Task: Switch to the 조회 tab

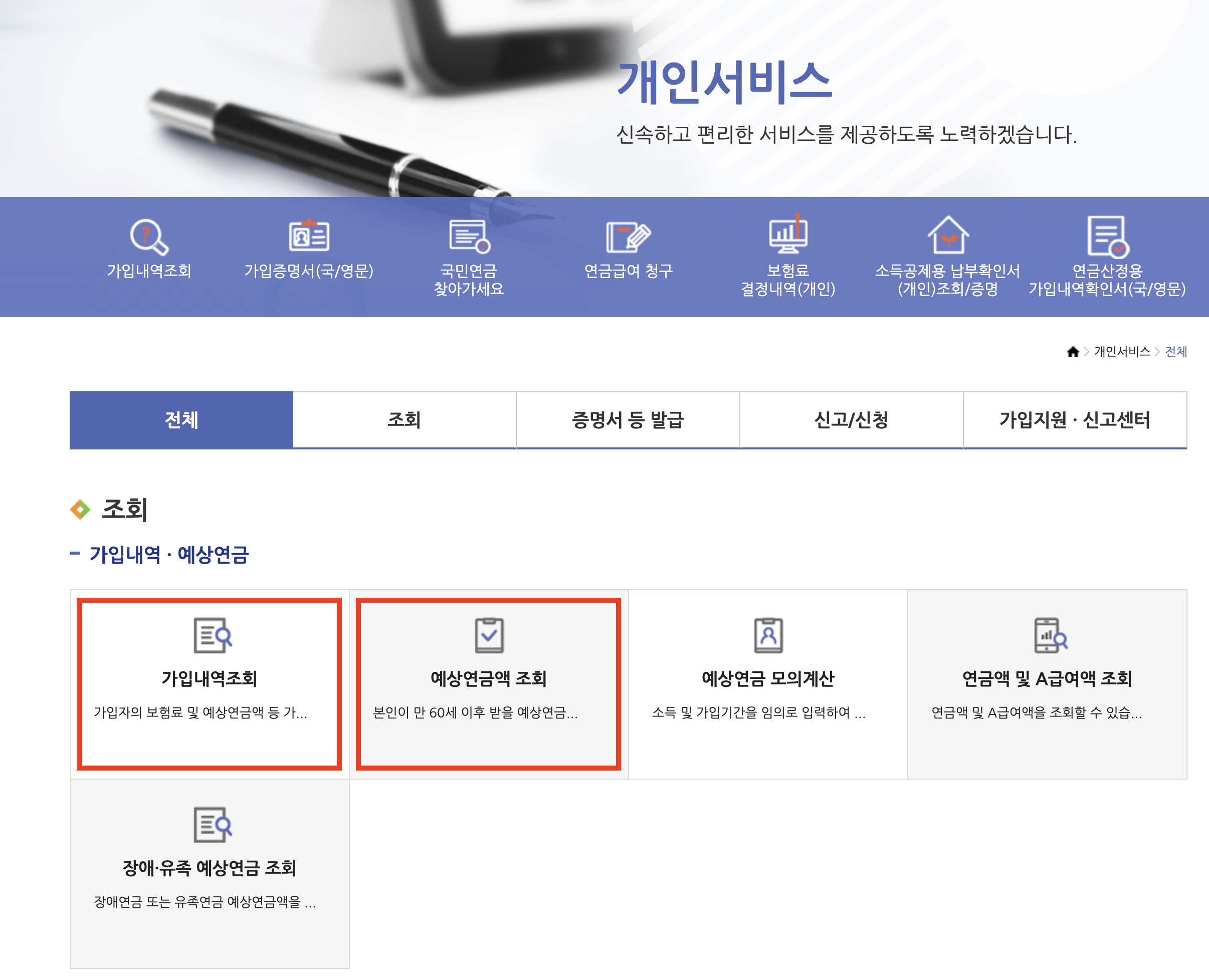Action: pyautogui.click(x=405, y=420)
